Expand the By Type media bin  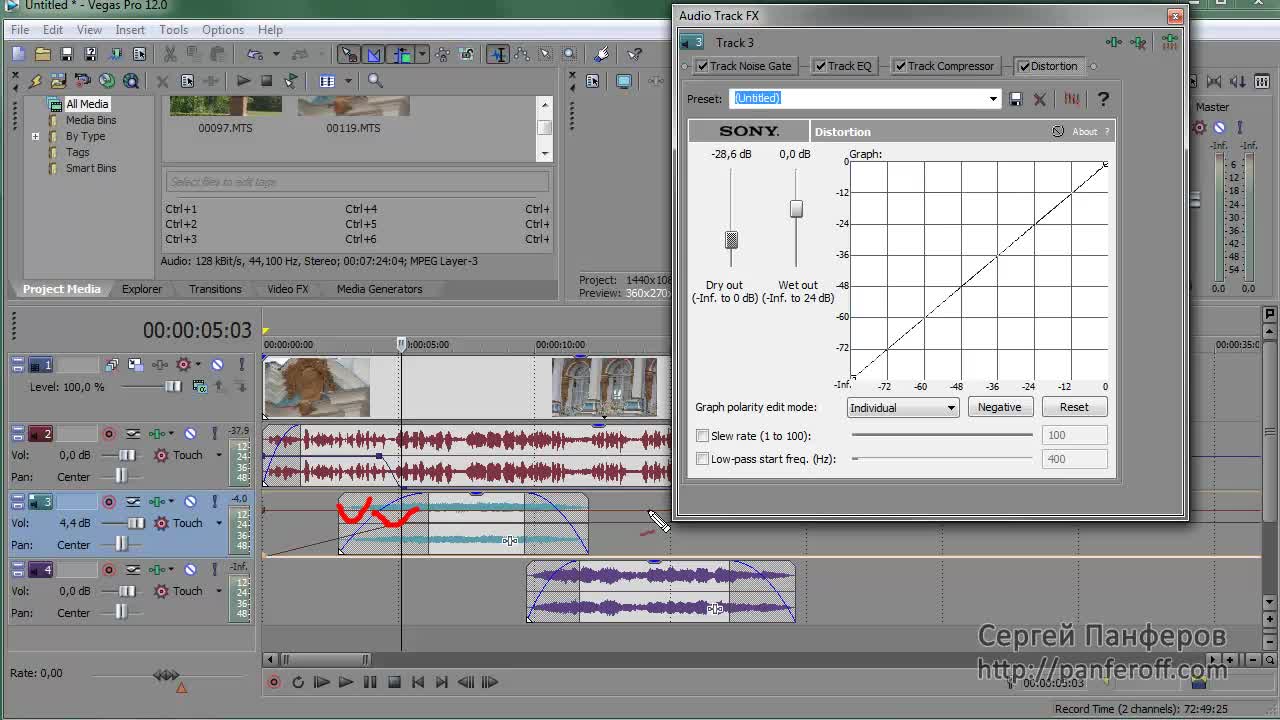coord(36,136)
